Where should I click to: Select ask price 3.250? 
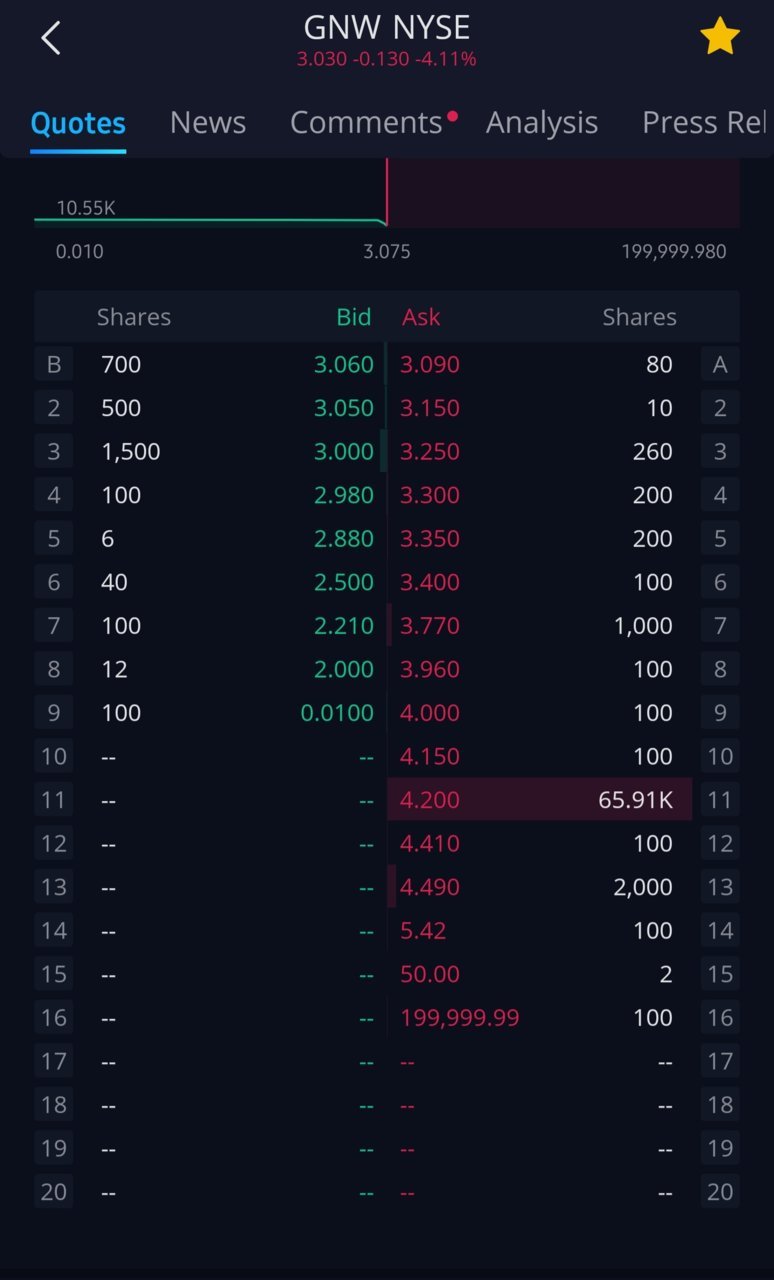(430, 452)
